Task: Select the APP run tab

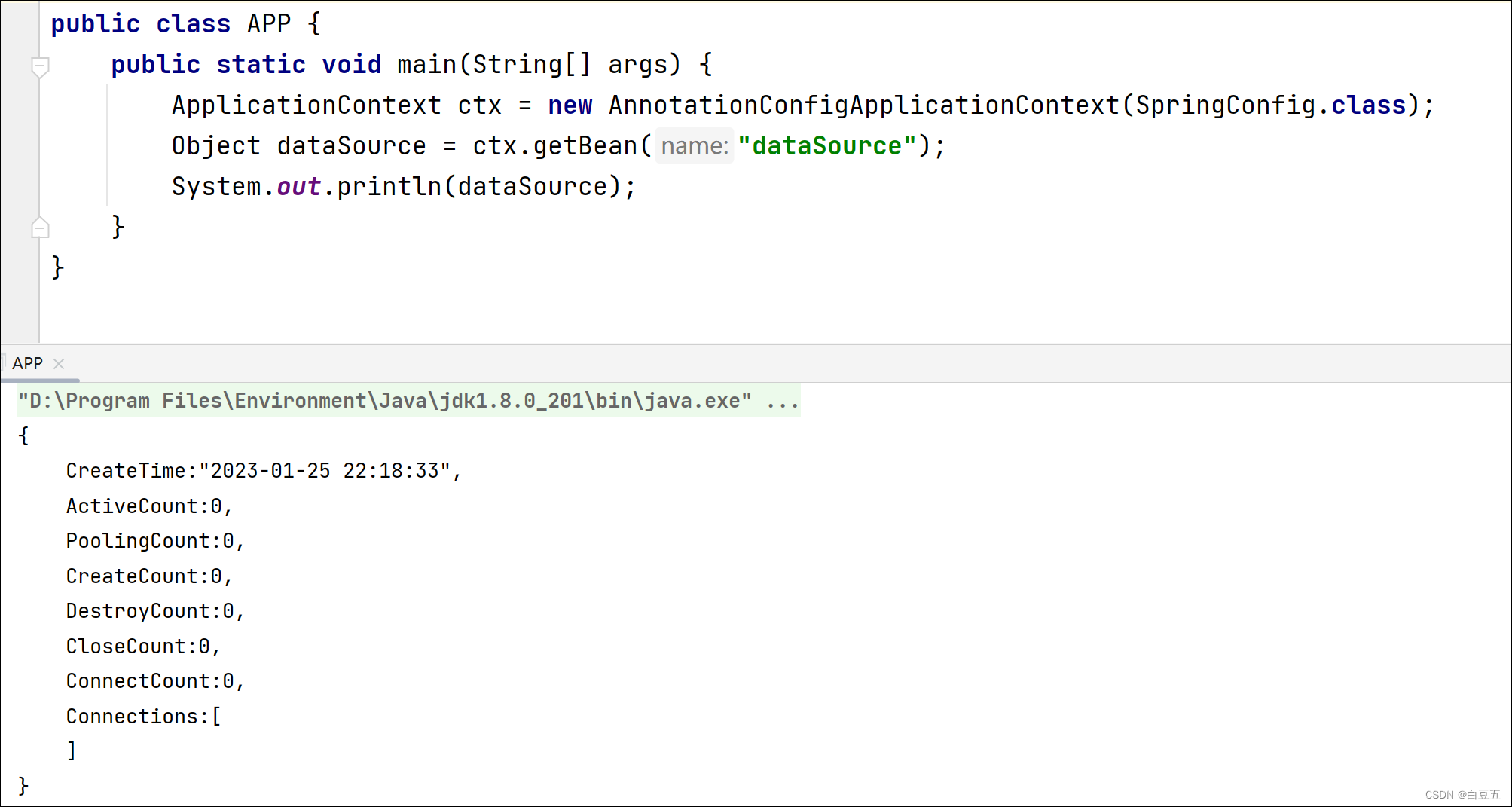Action: click(28, 363)
